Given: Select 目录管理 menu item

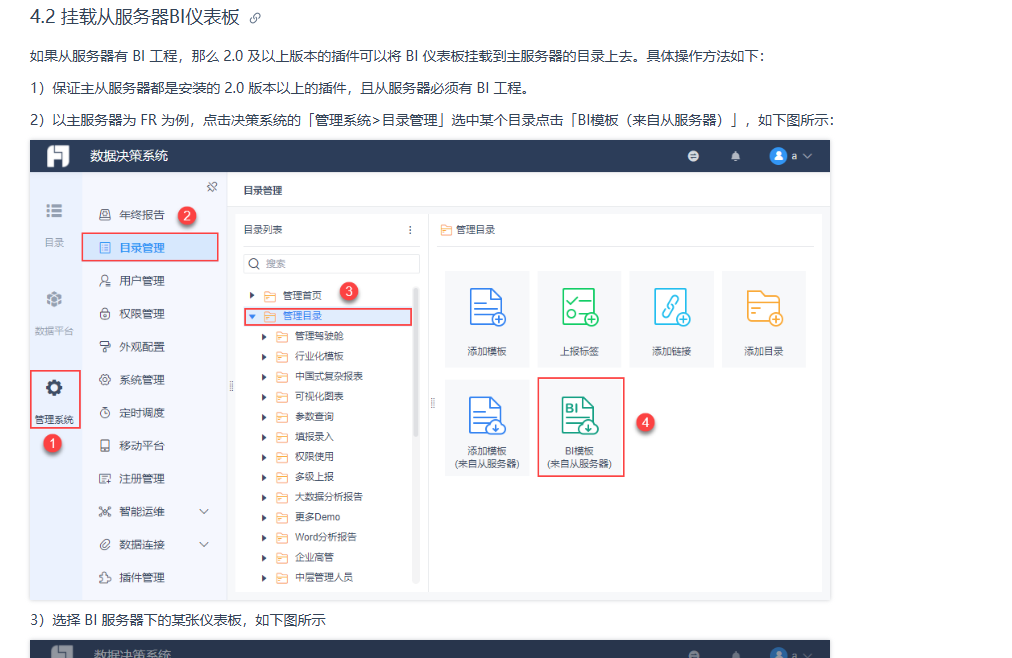Looking at the screenshot, I should click(150, 248).
